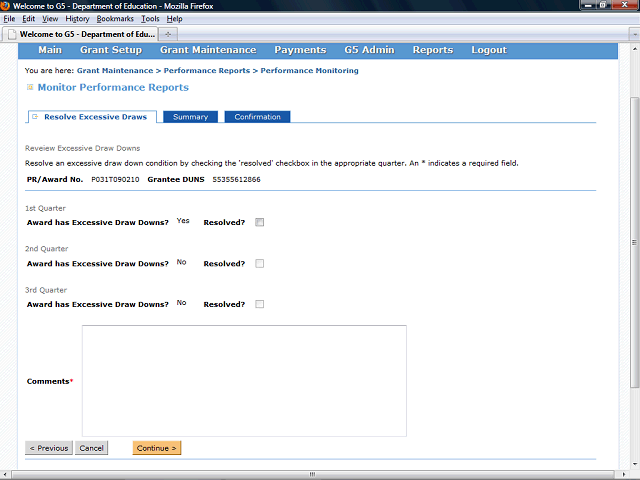Click the arrow icon on Resolve Excessive Draws tab

coord(35,117)
